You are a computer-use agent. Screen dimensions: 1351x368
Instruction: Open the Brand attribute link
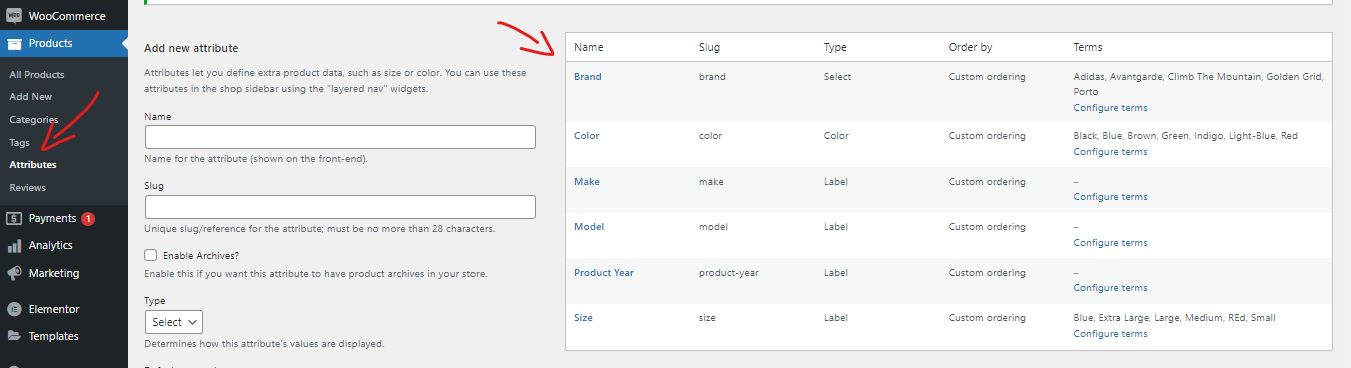point(588,77)
